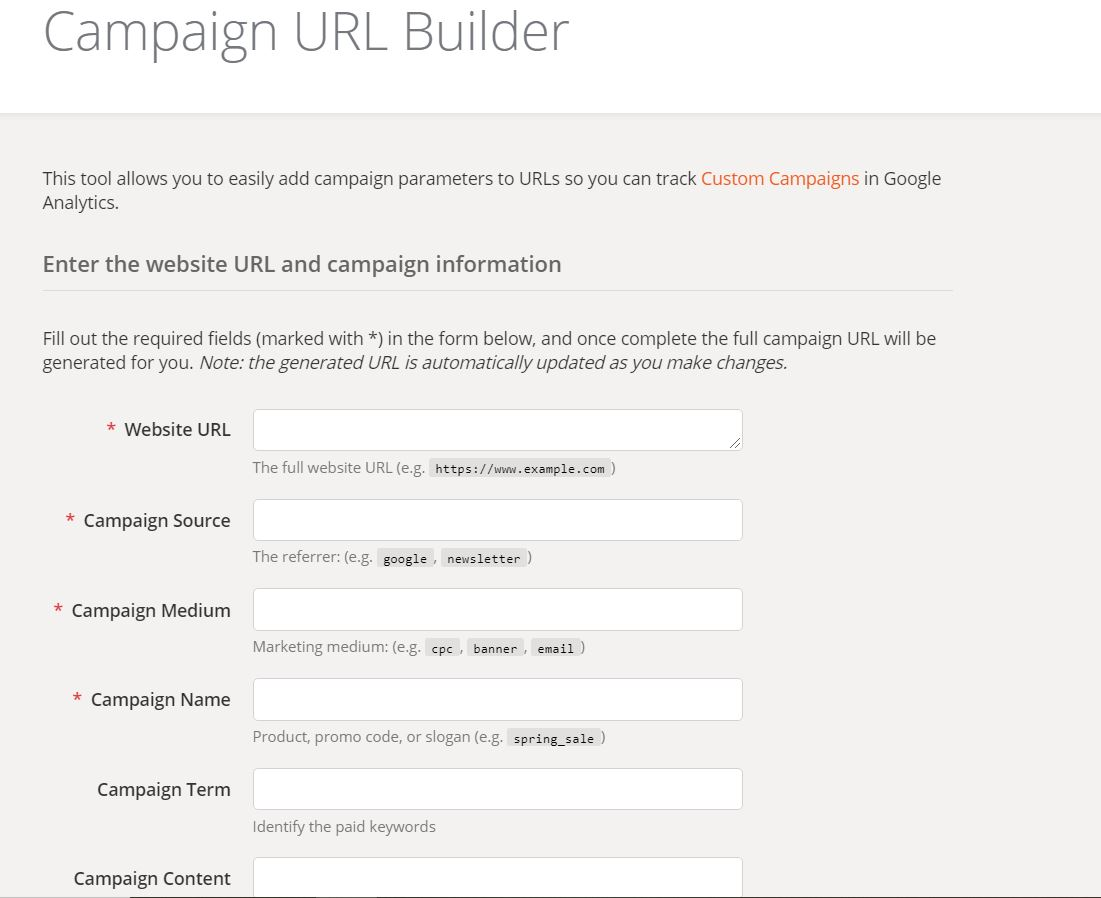Select the spring_sale example code snippet
Screen dimensions: 1101x898
(x=554, y=738)
